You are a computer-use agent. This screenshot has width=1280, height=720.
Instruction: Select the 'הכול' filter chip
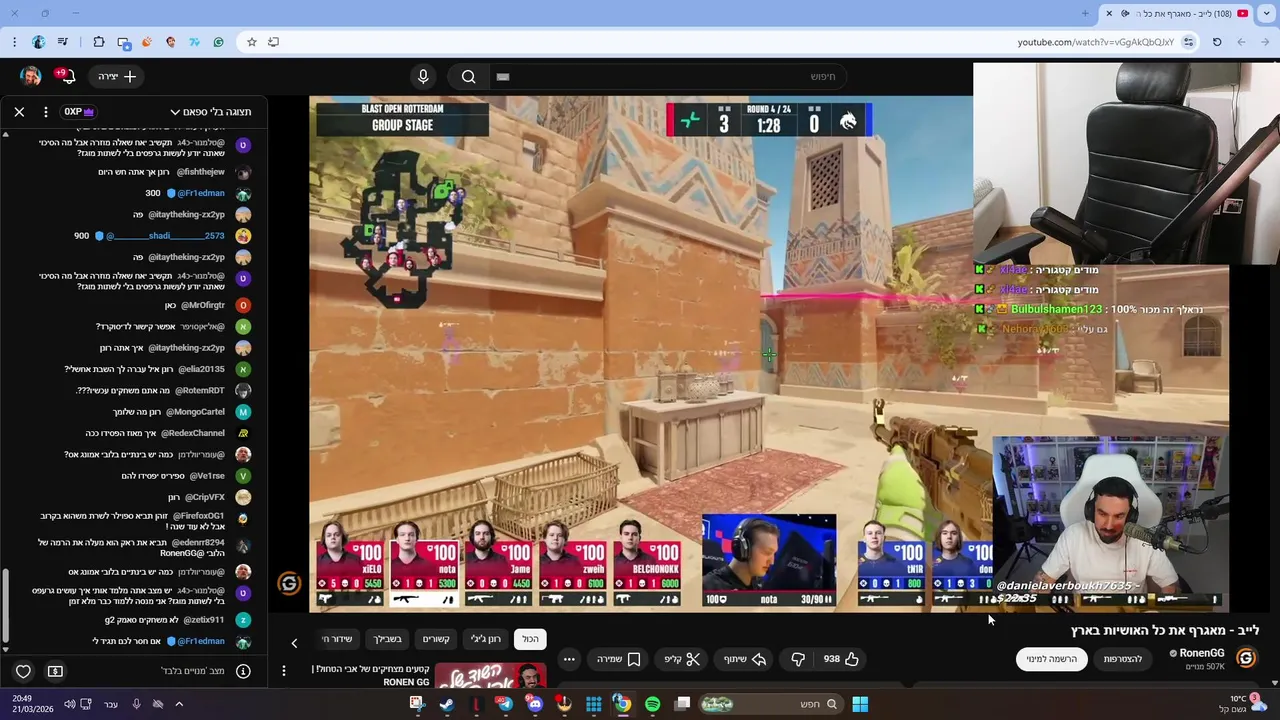click(x=530, y=639)
